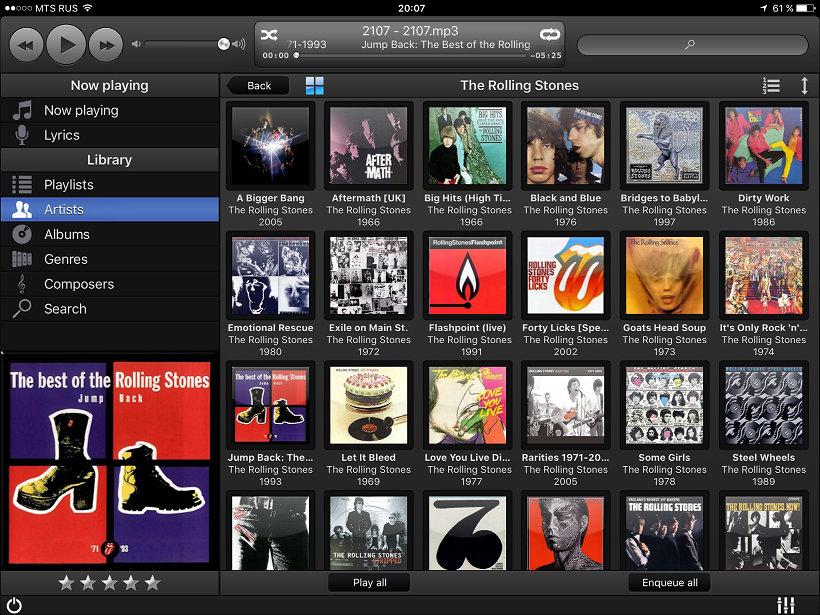Select Artists in the library sidebar
The image size is (820, 615).
[x=110, y=210]
